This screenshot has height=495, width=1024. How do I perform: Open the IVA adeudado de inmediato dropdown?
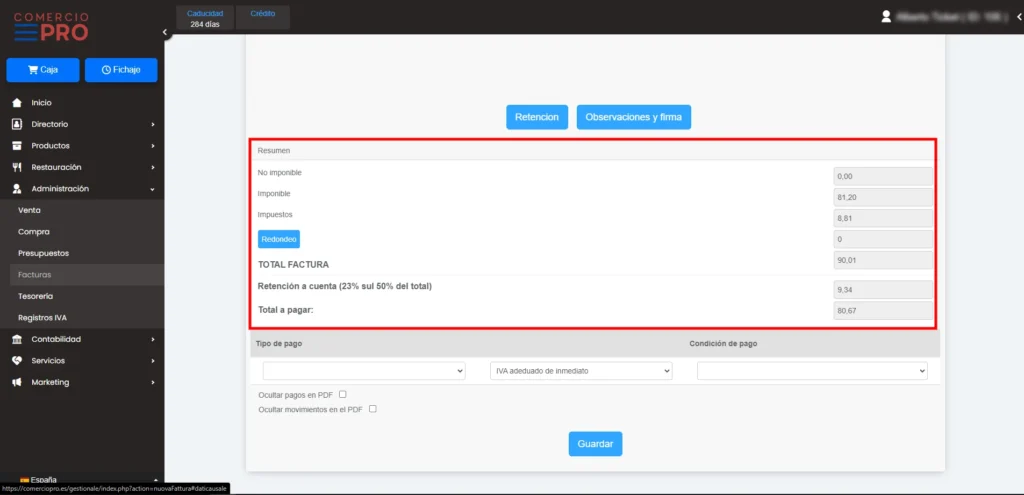pos(581,371)
